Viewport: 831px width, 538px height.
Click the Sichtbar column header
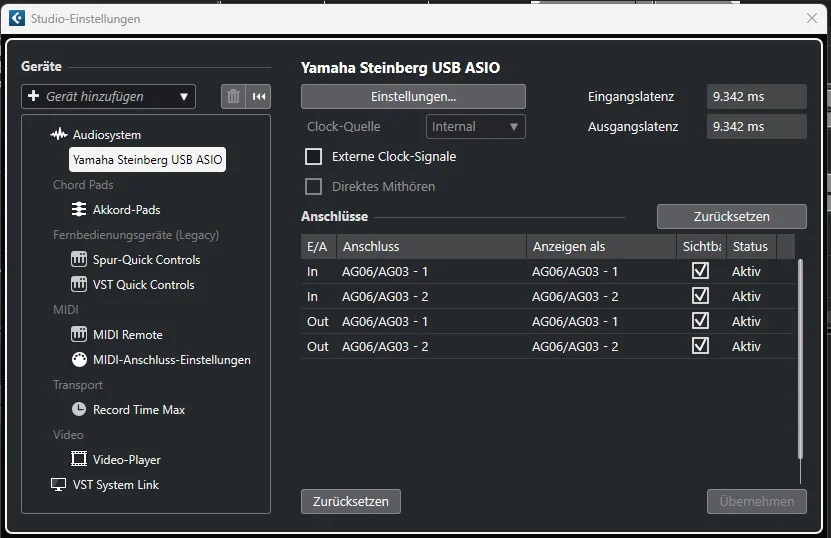point(702,246)
